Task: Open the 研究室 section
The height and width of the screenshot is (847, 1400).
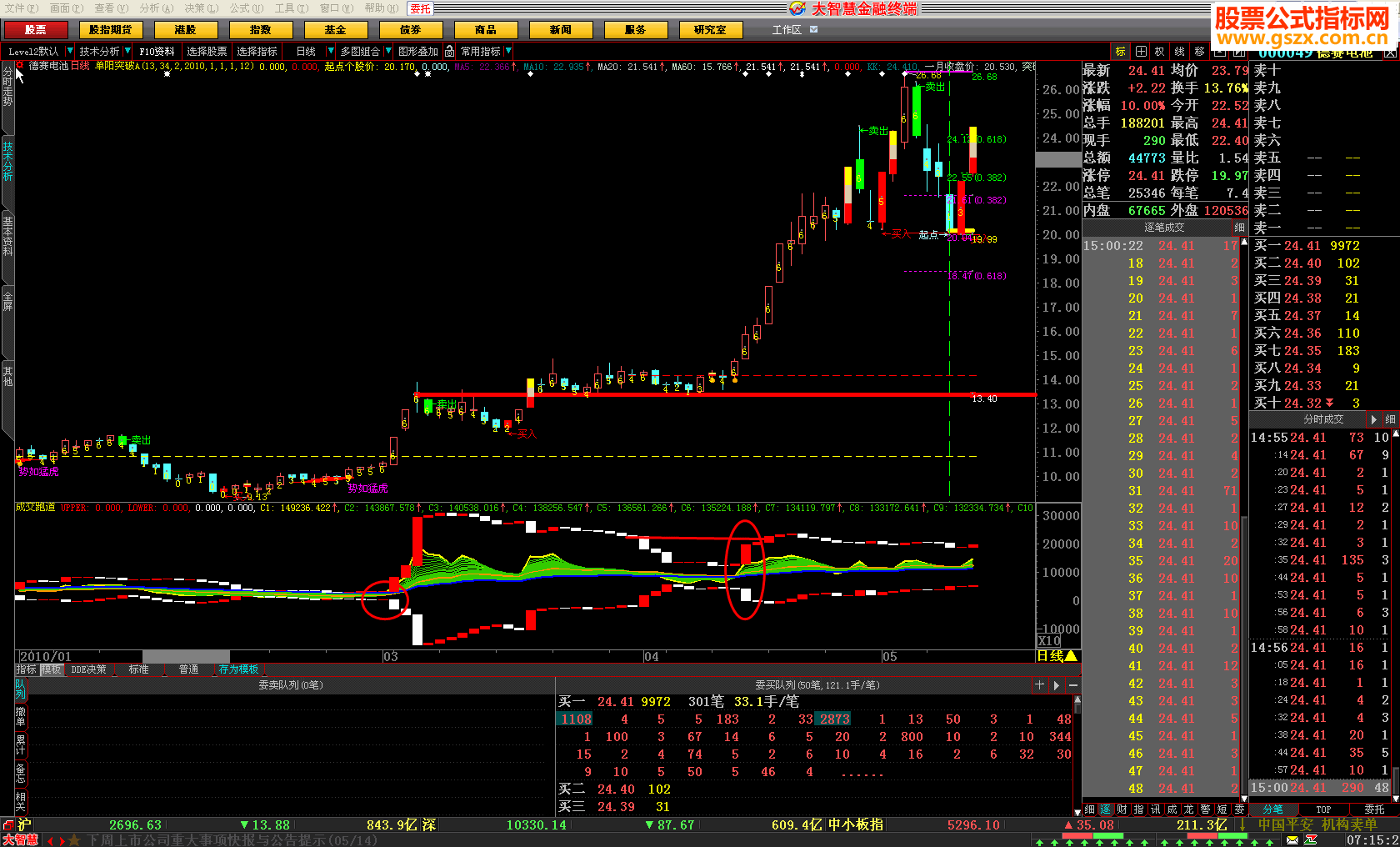Action: tap(710, 30)
